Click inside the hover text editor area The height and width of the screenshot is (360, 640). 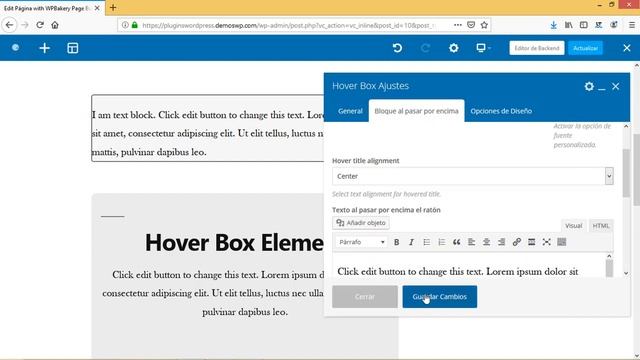[x=469, y=266]
